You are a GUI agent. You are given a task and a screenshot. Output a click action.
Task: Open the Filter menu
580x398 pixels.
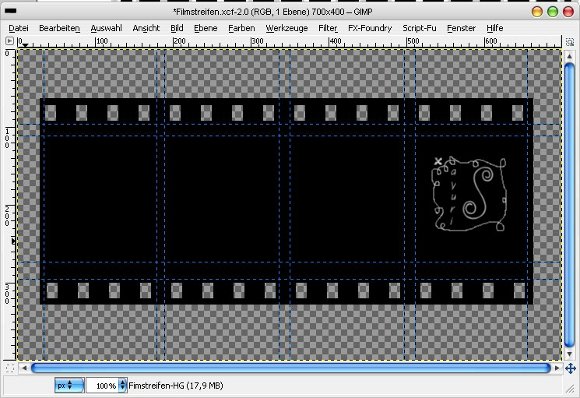pos(328,28)
